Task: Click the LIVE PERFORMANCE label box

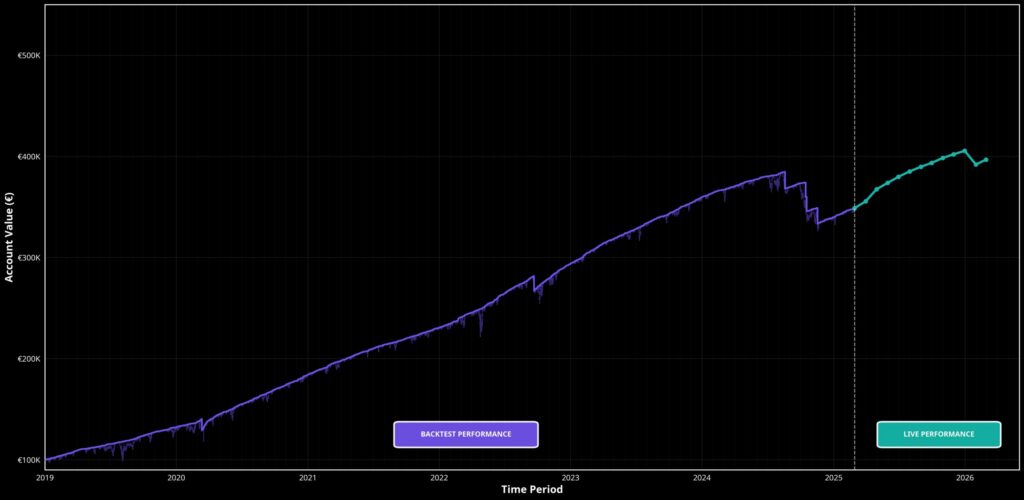Action: click(938, 434)
